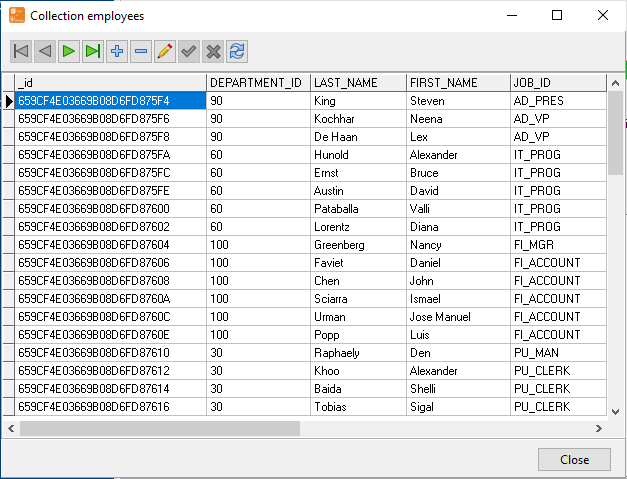
Task: Click the LAST_NAME column header
Action: 358,83
